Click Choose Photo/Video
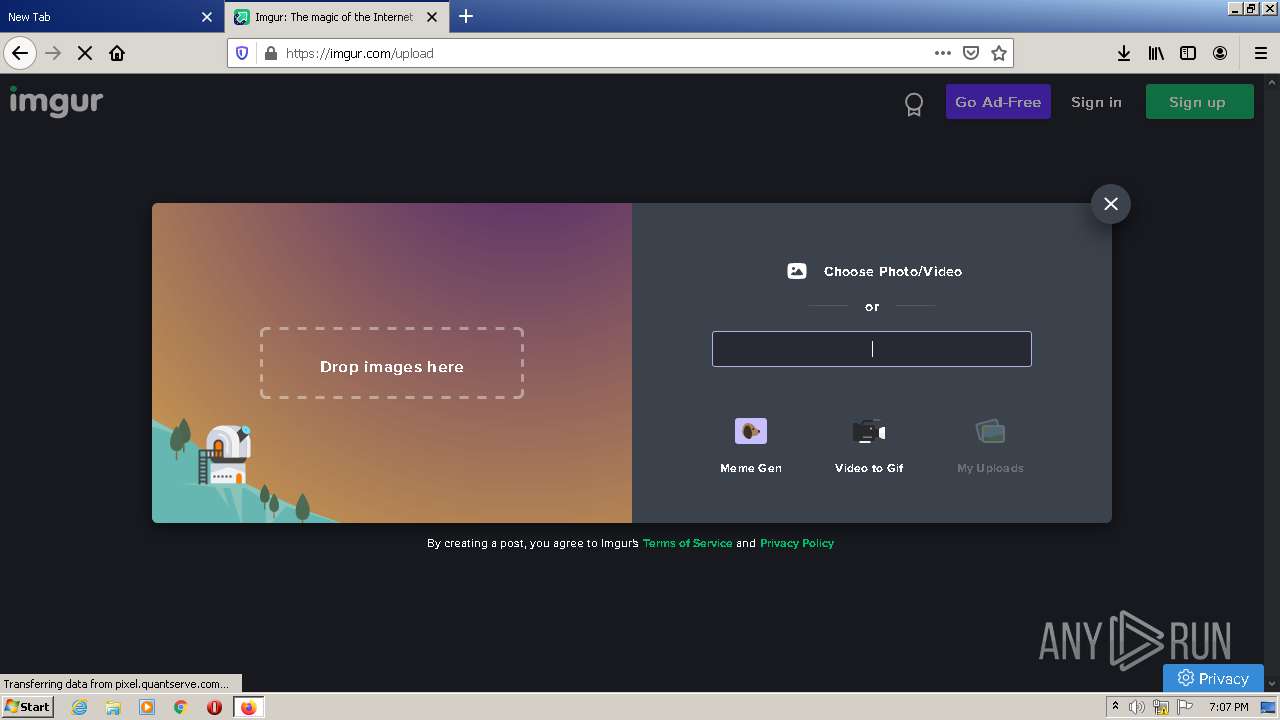This screenshot has height=720, width=1280. 874,271
